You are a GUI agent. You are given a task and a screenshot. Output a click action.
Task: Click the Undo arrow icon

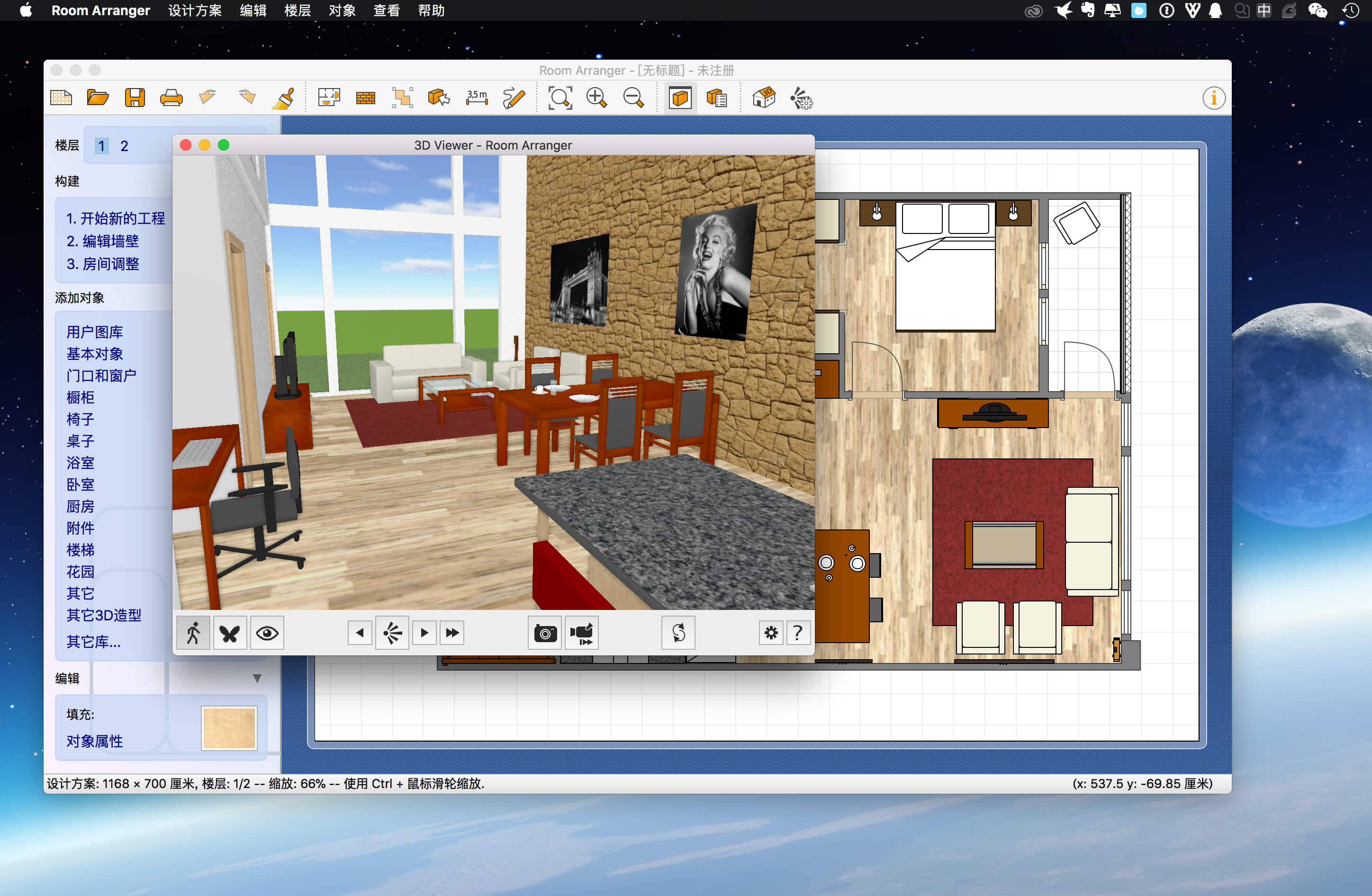208,97
